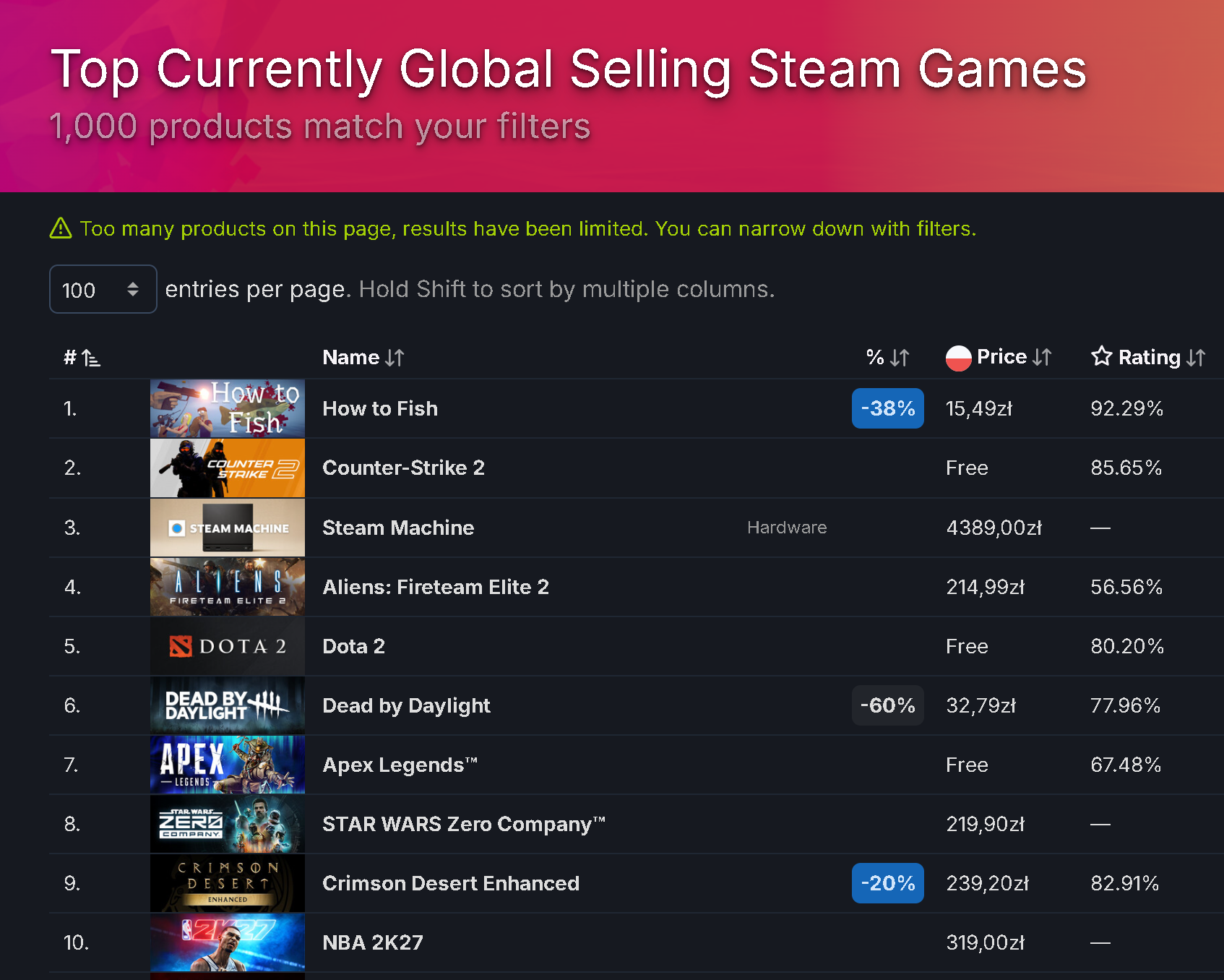Click the warning triangle icon

(61, 228)
